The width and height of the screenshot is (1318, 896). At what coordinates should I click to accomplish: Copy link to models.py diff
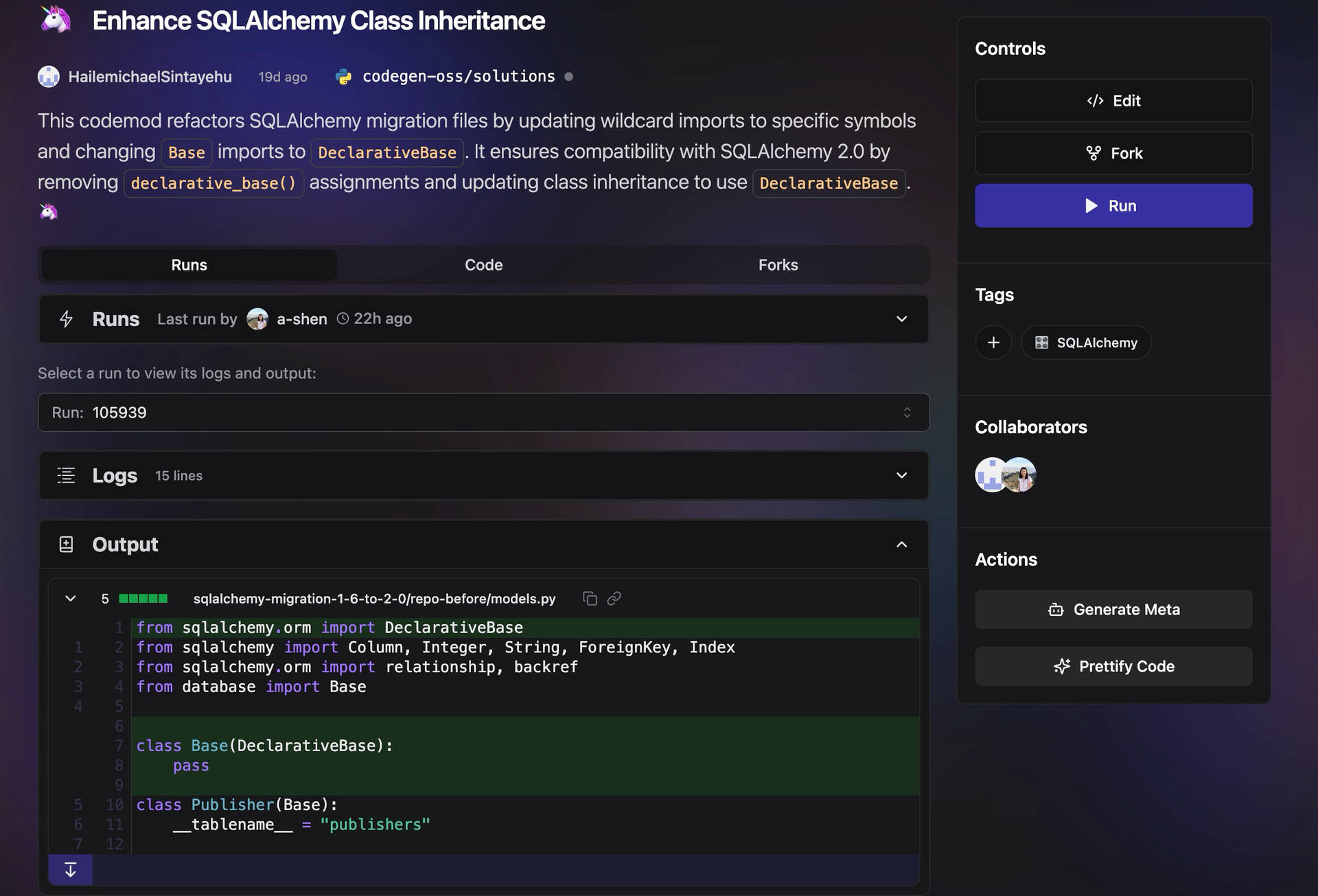(x=614, y=598)
